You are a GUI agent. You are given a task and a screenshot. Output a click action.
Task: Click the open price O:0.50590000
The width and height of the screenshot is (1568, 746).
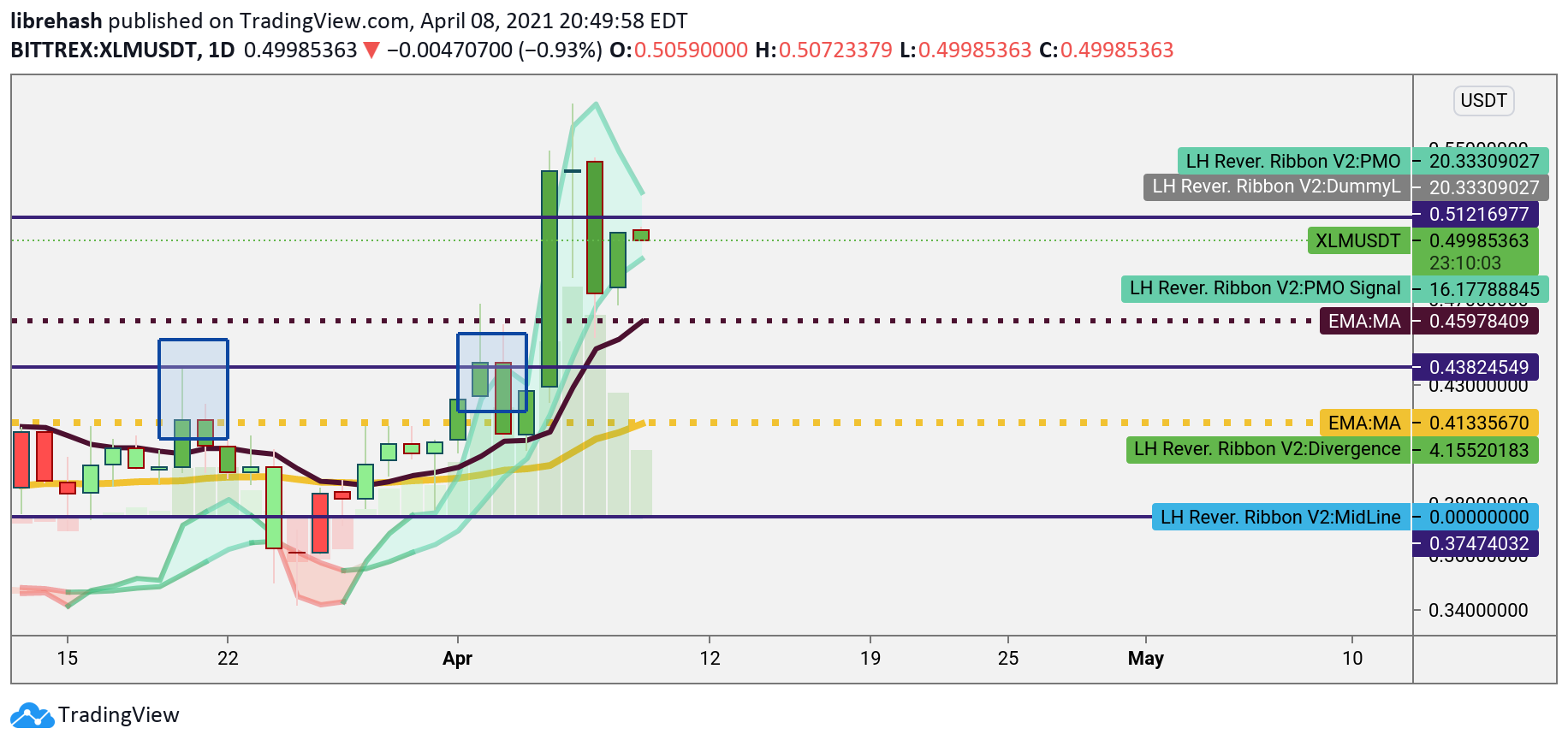[679, 50]
